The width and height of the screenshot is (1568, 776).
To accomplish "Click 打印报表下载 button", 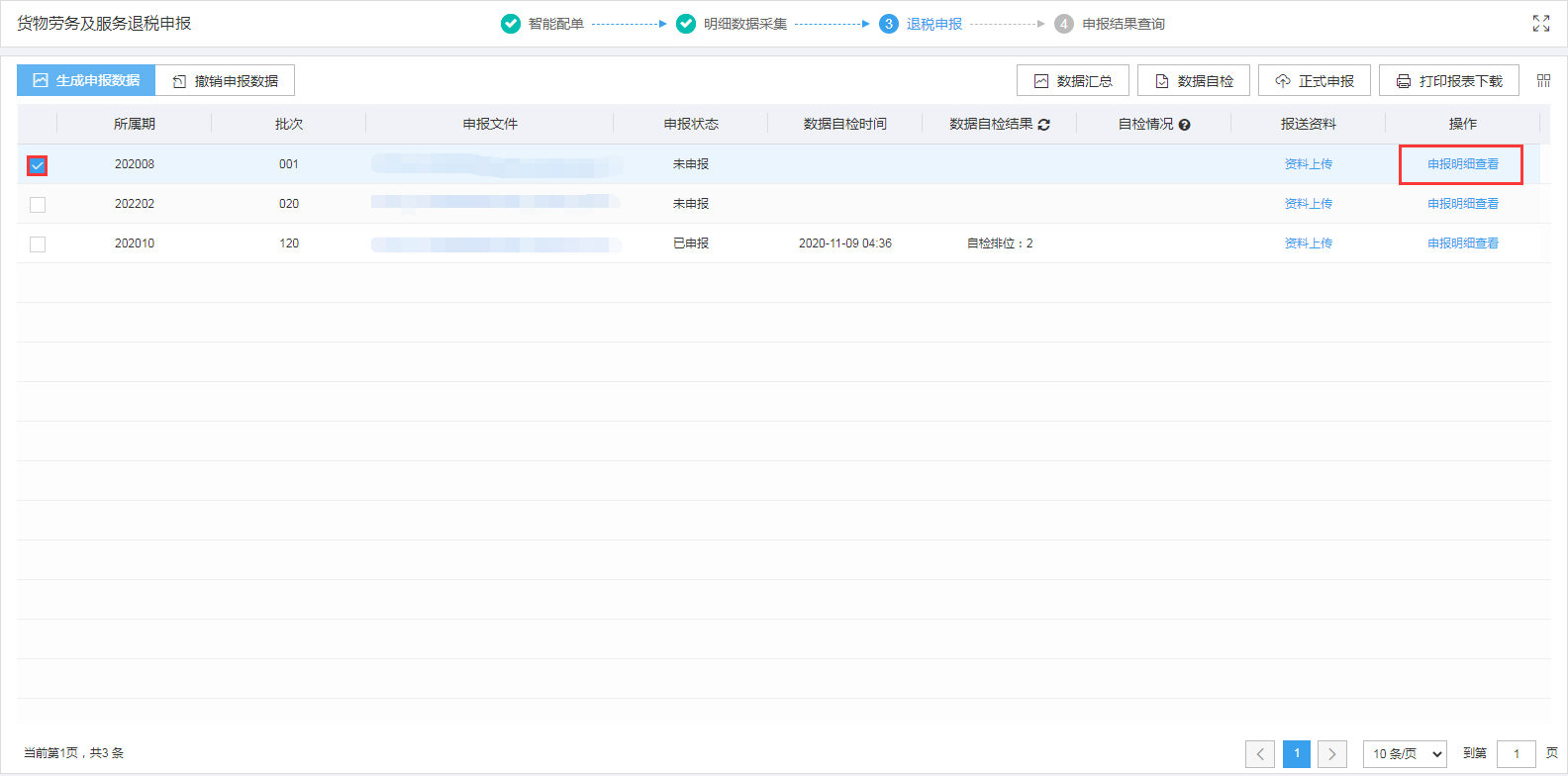I will [1449, 80].
